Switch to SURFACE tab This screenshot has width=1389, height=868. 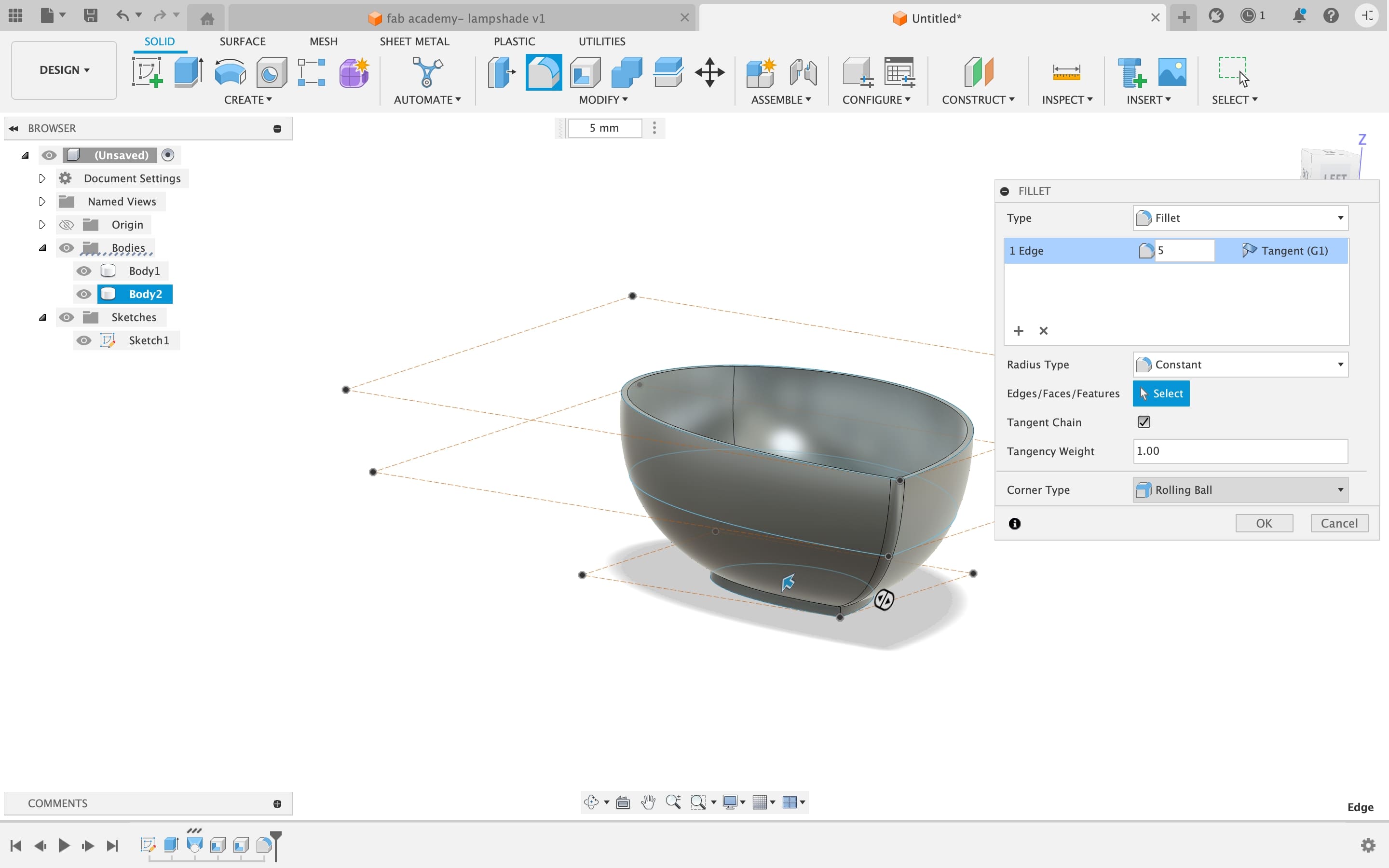243,41
